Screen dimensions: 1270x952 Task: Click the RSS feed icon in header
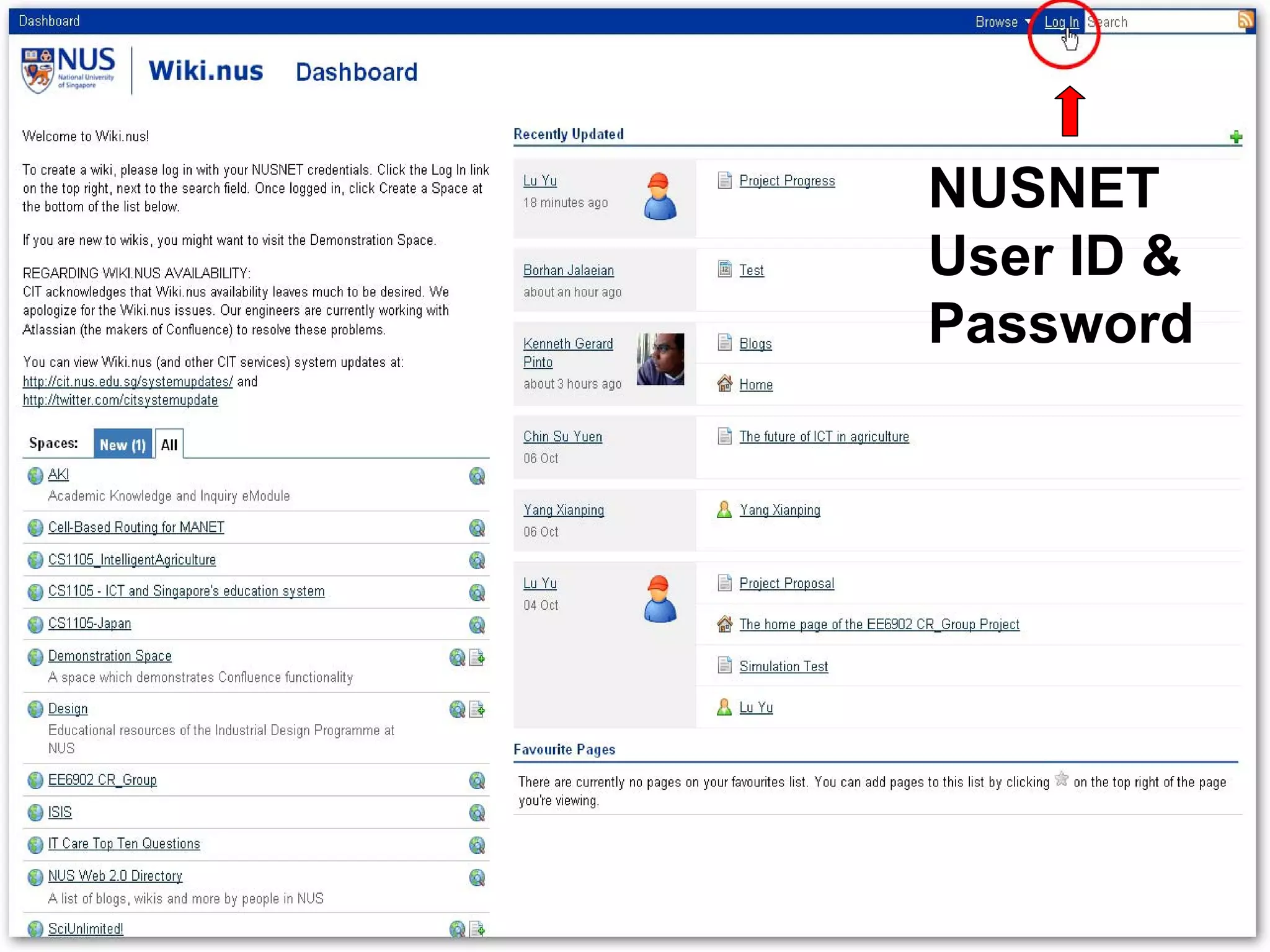tap(1245, 20)
